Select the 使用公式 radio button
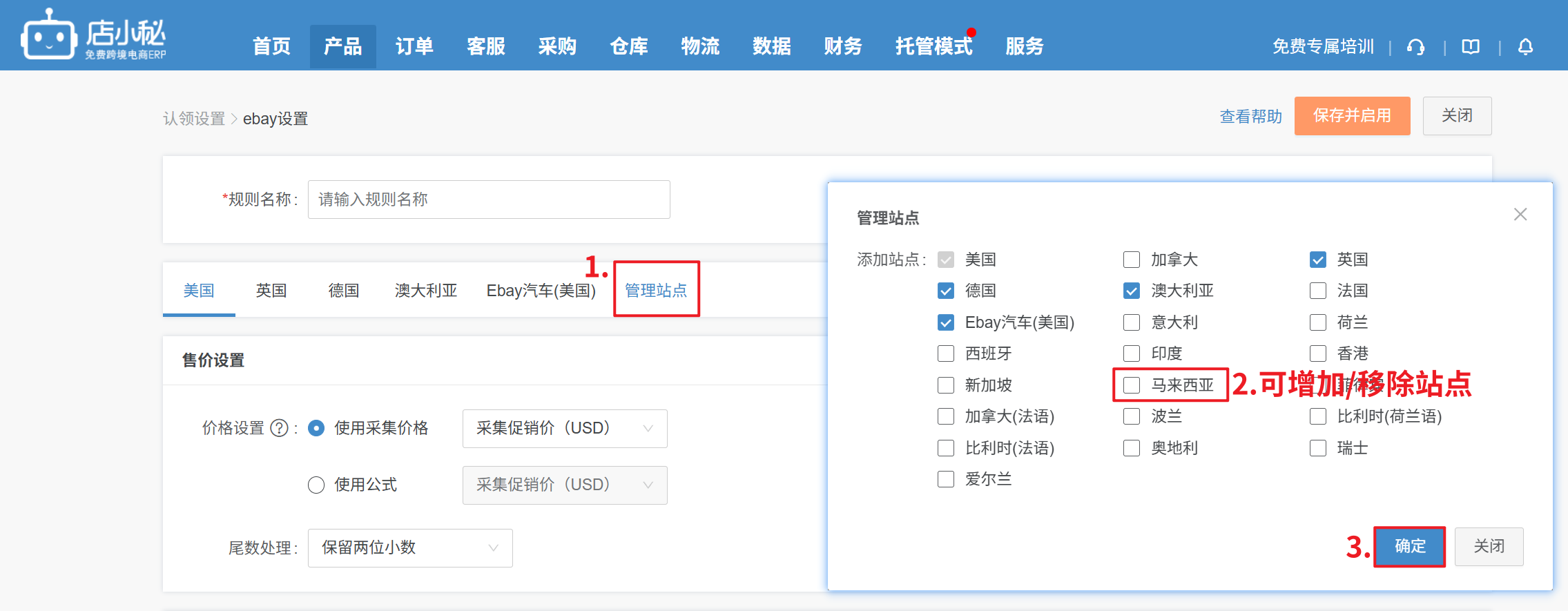The image size is (1568, 611). tap(316, 485)
